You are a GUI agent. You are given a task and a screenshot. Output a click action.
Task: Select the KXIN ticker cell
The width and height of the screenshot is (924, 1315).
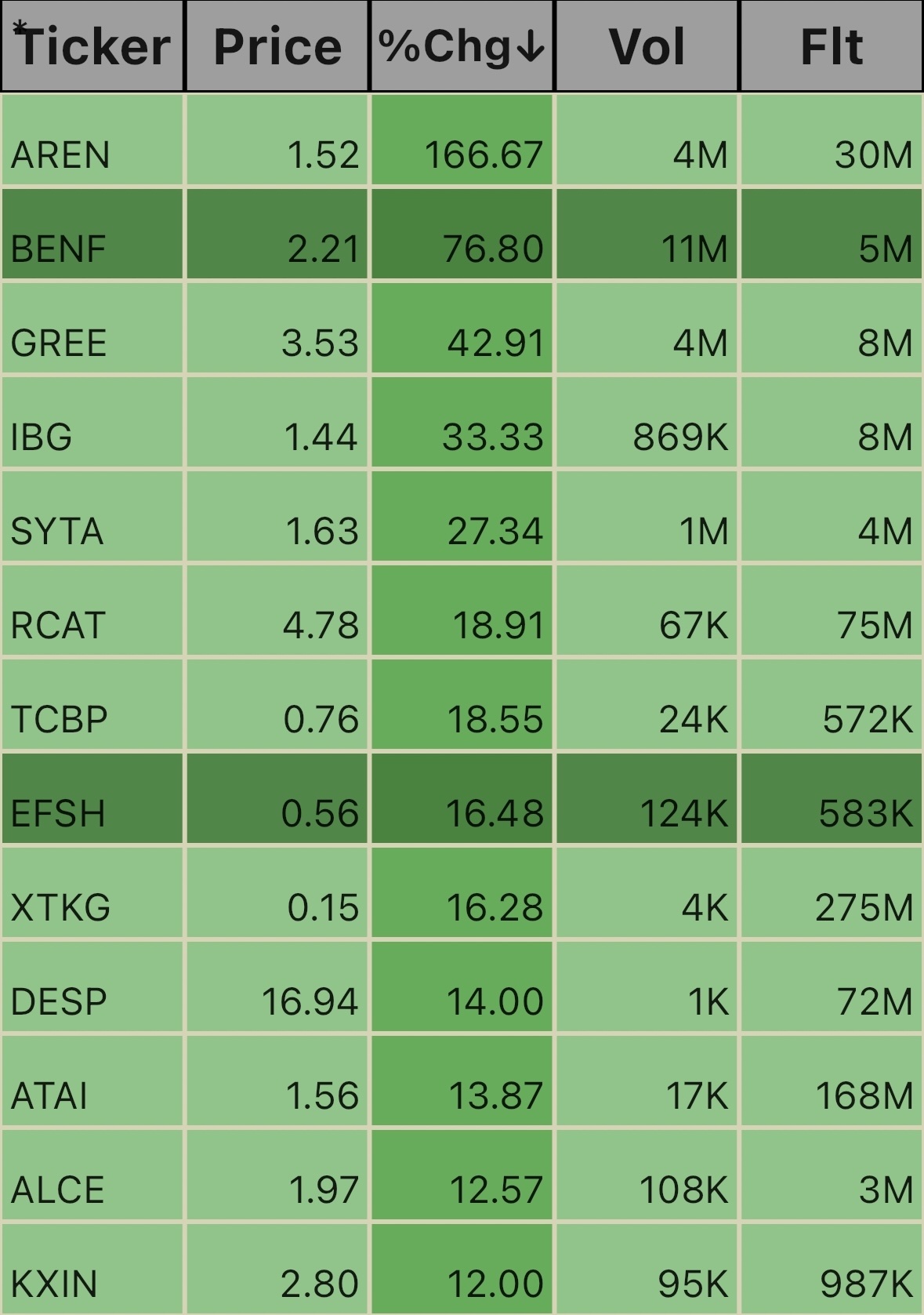point(92,1269)
